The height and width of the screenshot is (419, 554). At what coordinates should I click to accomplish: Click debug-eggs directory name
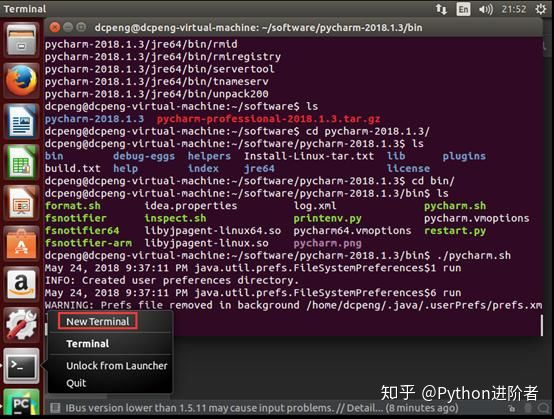[144, 156]
